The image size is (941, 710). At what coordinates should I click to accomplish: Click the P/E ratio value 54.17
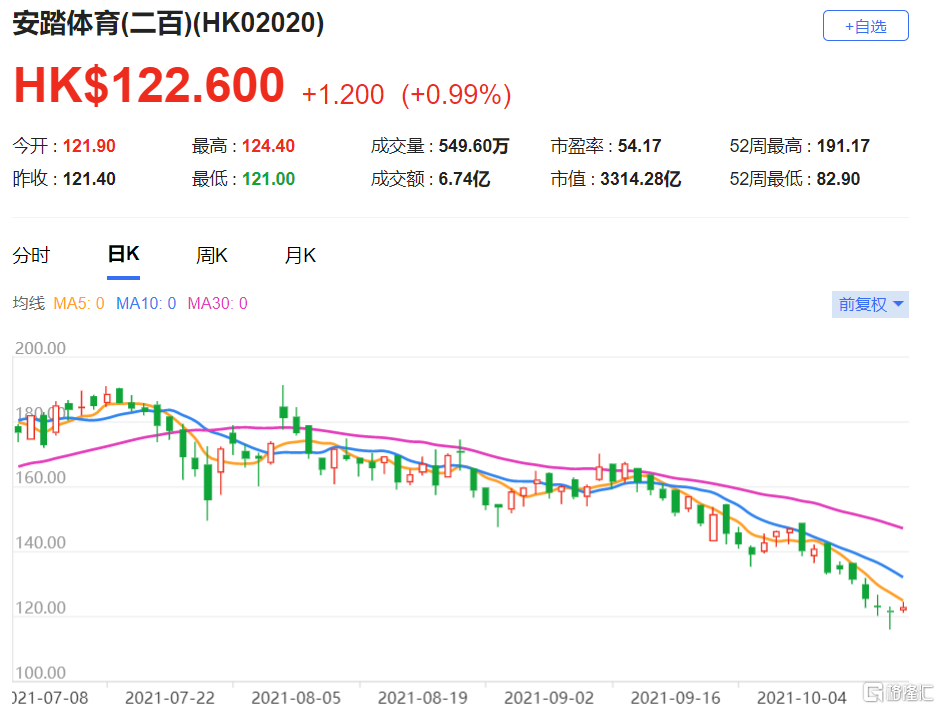[639, 146]
